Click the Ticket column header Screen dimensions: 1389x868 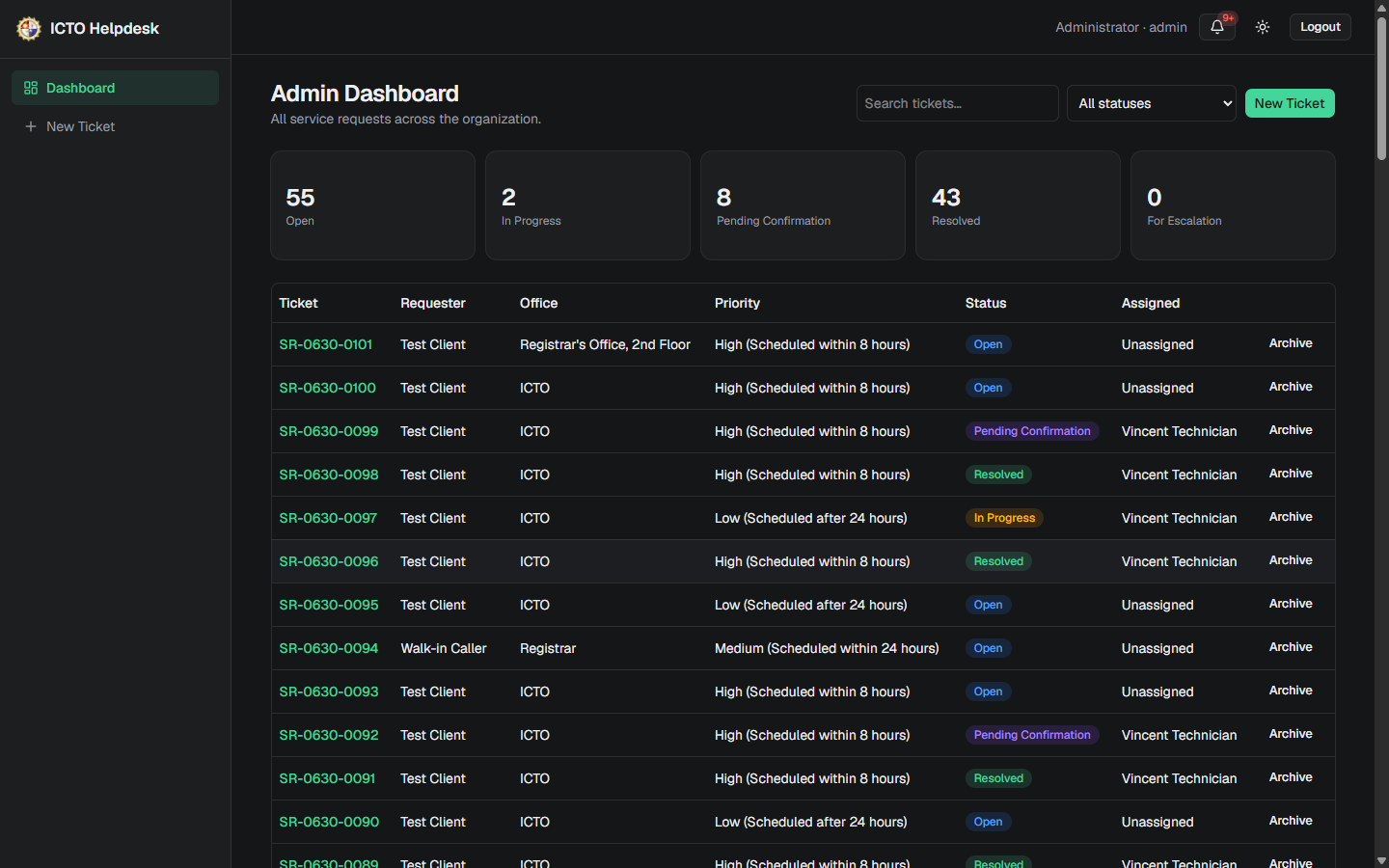298,303
